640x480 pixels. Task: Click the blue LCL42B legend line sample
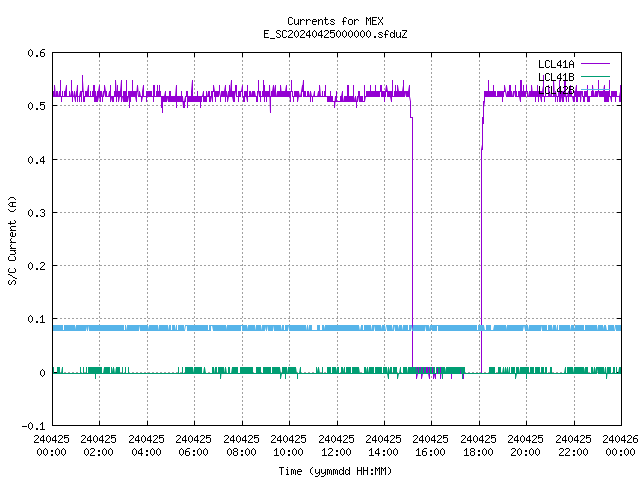tap(595, 89)
